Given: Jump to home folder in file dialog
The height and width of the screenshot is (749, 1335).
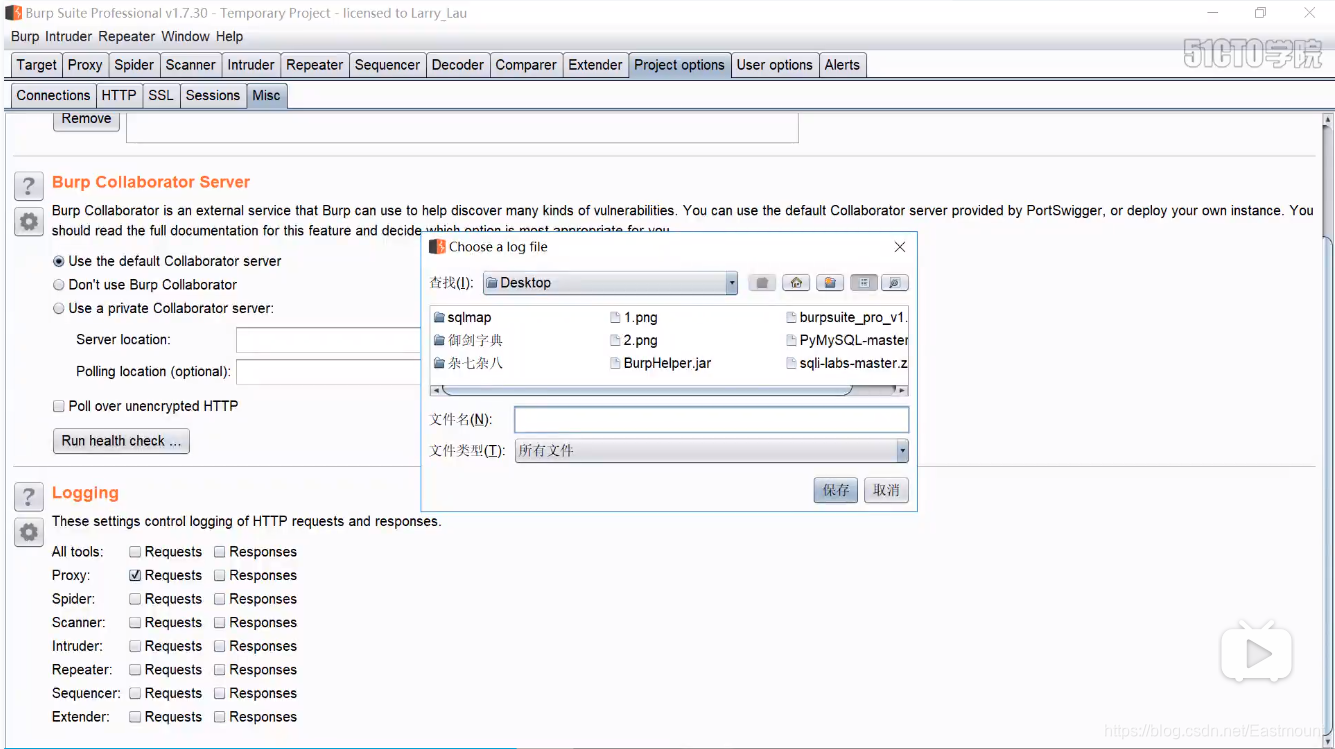Looking at the screenshot, I should (796, 283).
